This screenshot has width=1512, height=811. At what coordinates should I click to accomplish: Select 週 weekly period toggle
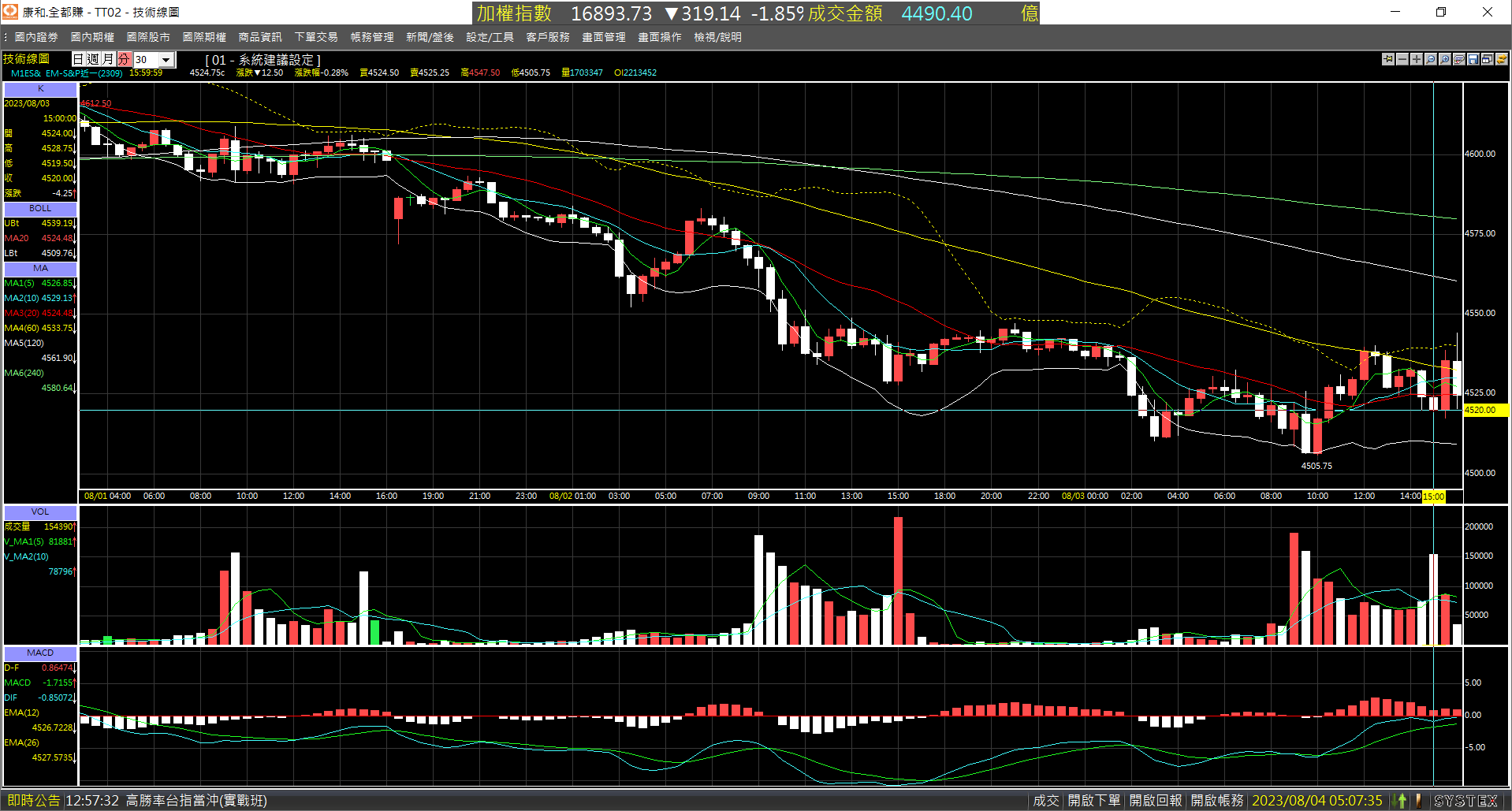tap(94, 59)
